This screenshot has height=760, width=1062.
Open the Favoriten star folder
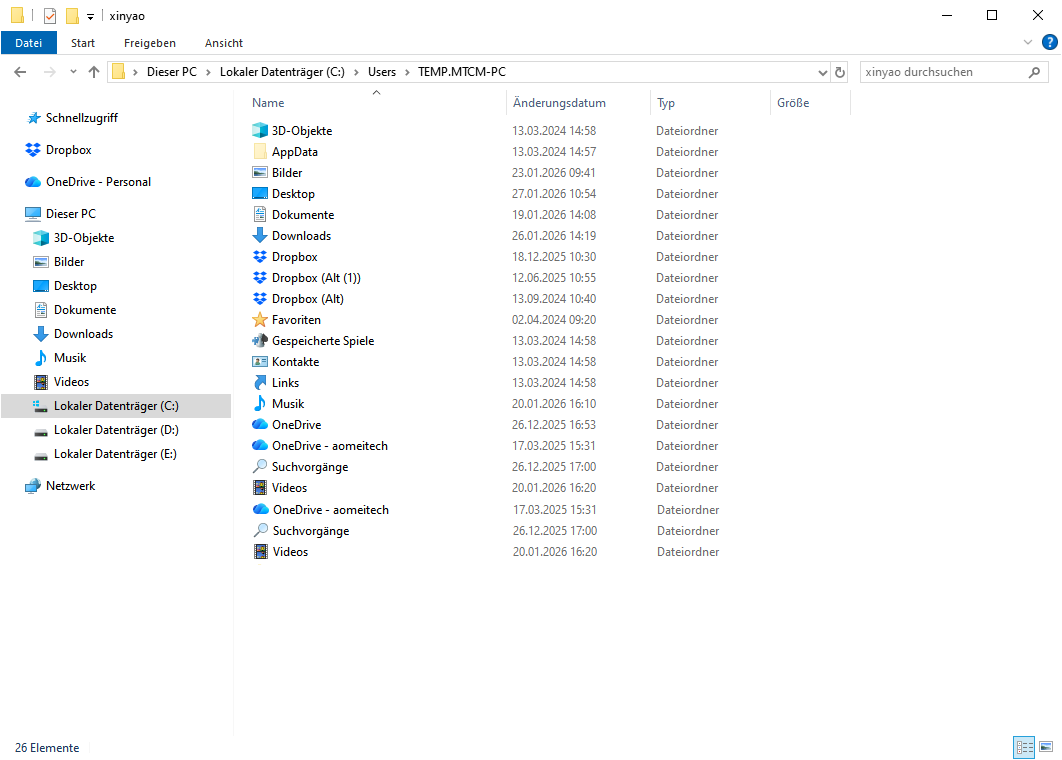[296, 320]
